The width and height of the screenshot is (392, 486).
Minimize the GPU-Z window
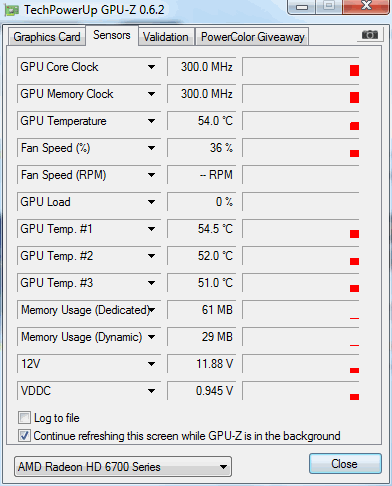click(302, 7)
